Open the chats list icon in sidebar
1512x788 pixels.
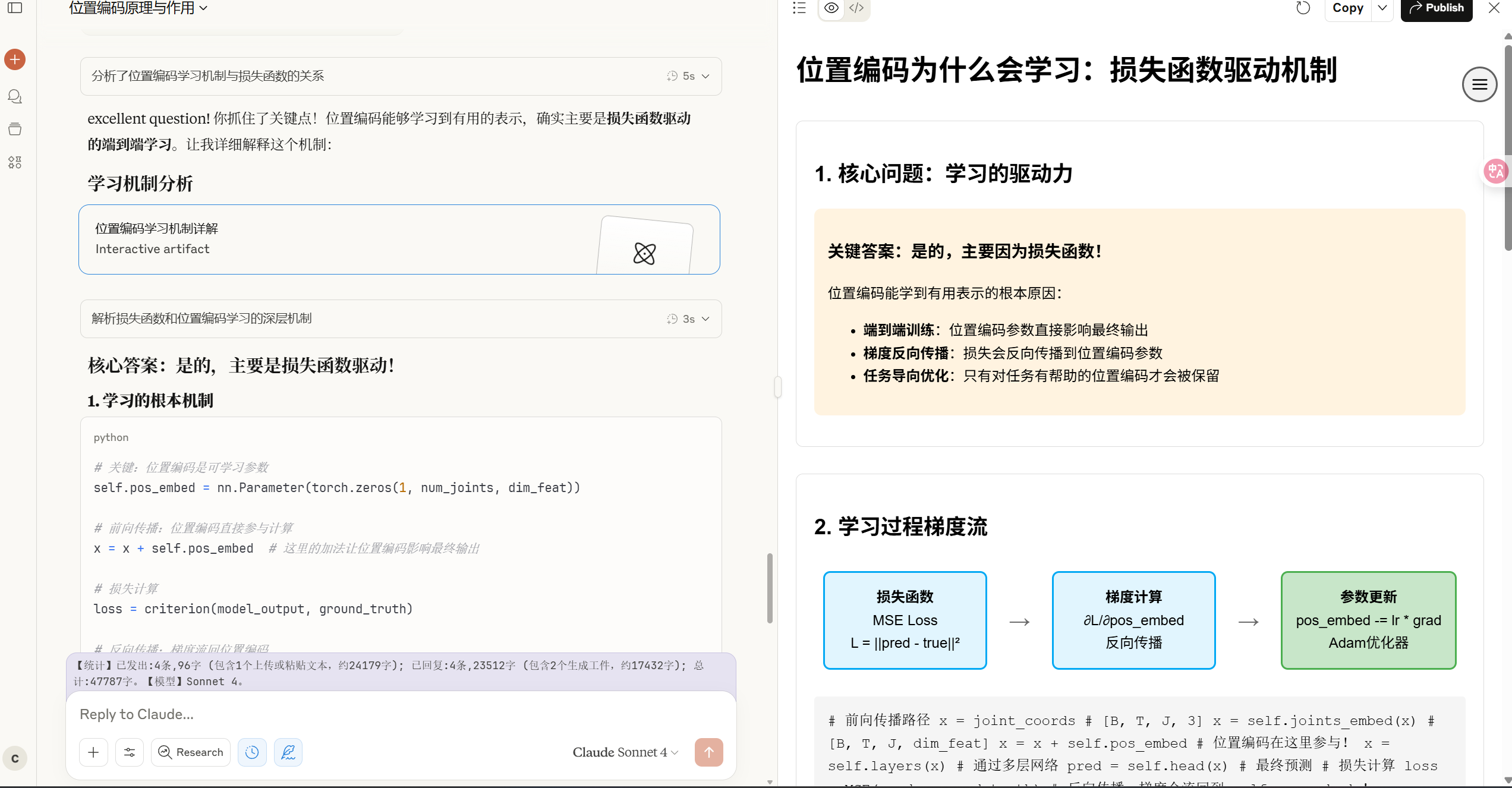[15, 96]
